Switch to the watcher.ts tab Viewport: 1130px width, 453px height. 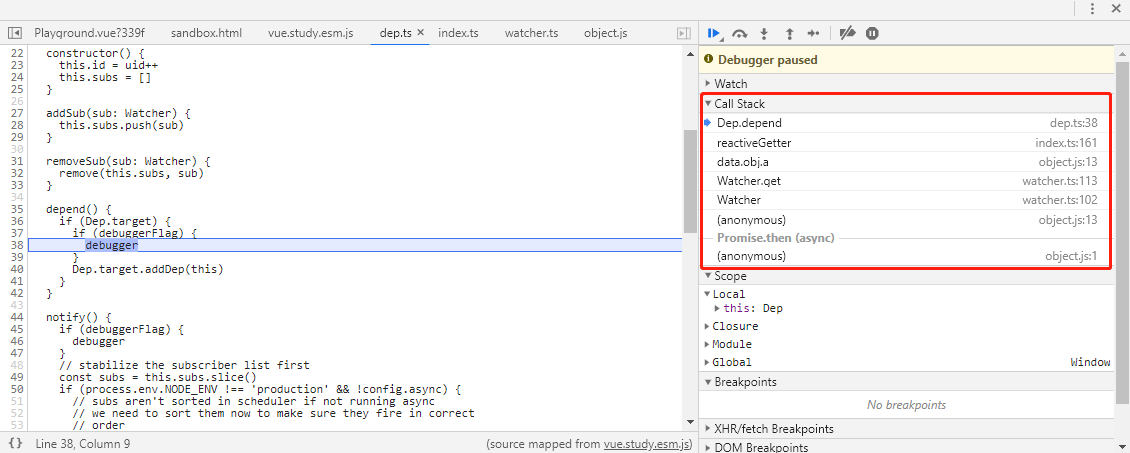point(531,33)
